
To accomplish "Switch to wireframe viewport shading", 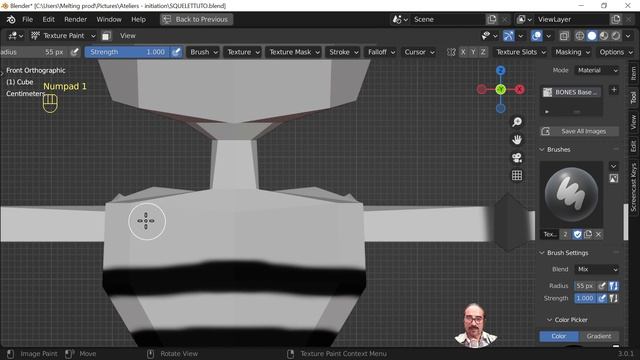I will click(x=580, y=36).
